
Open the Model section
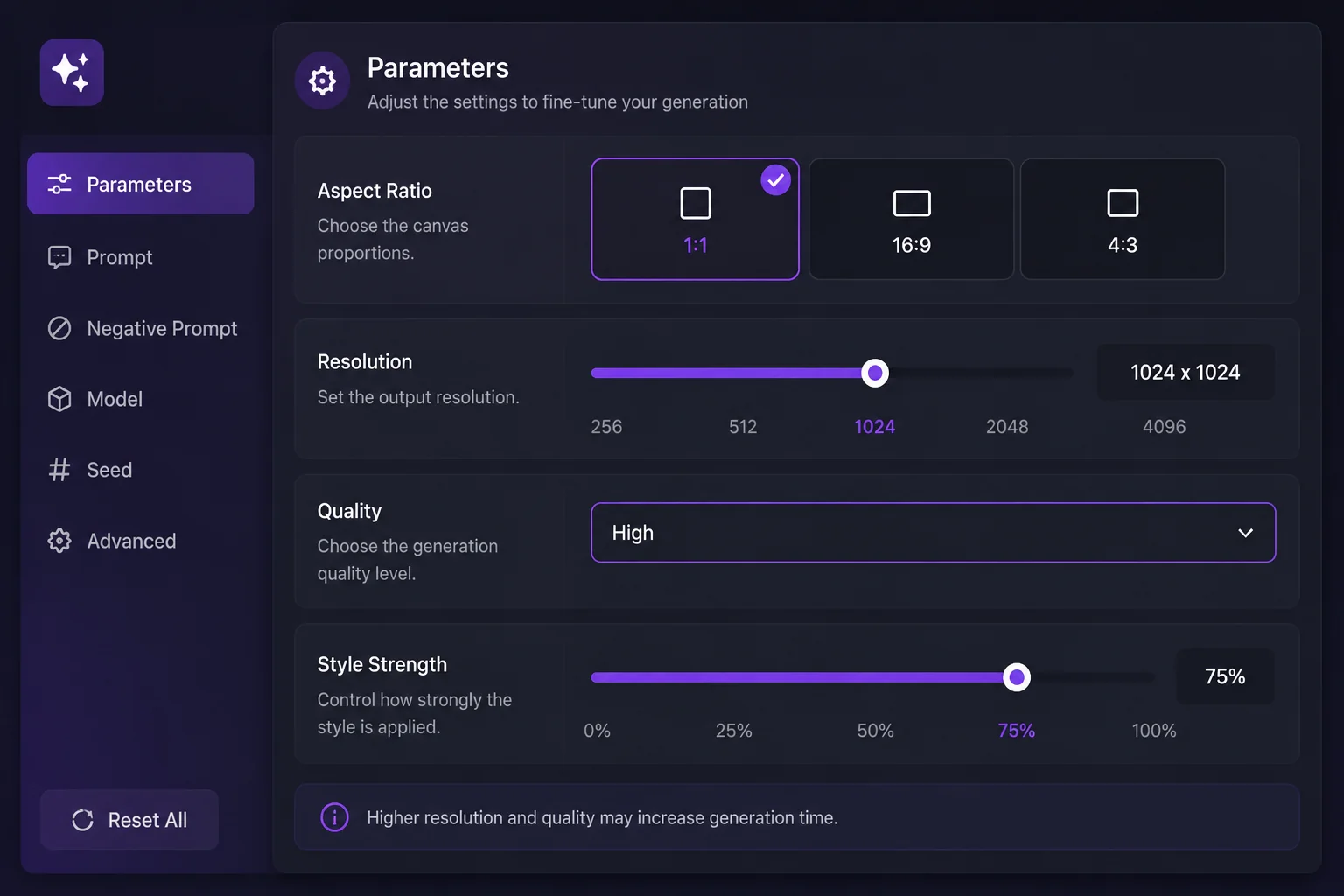[141, 399]
